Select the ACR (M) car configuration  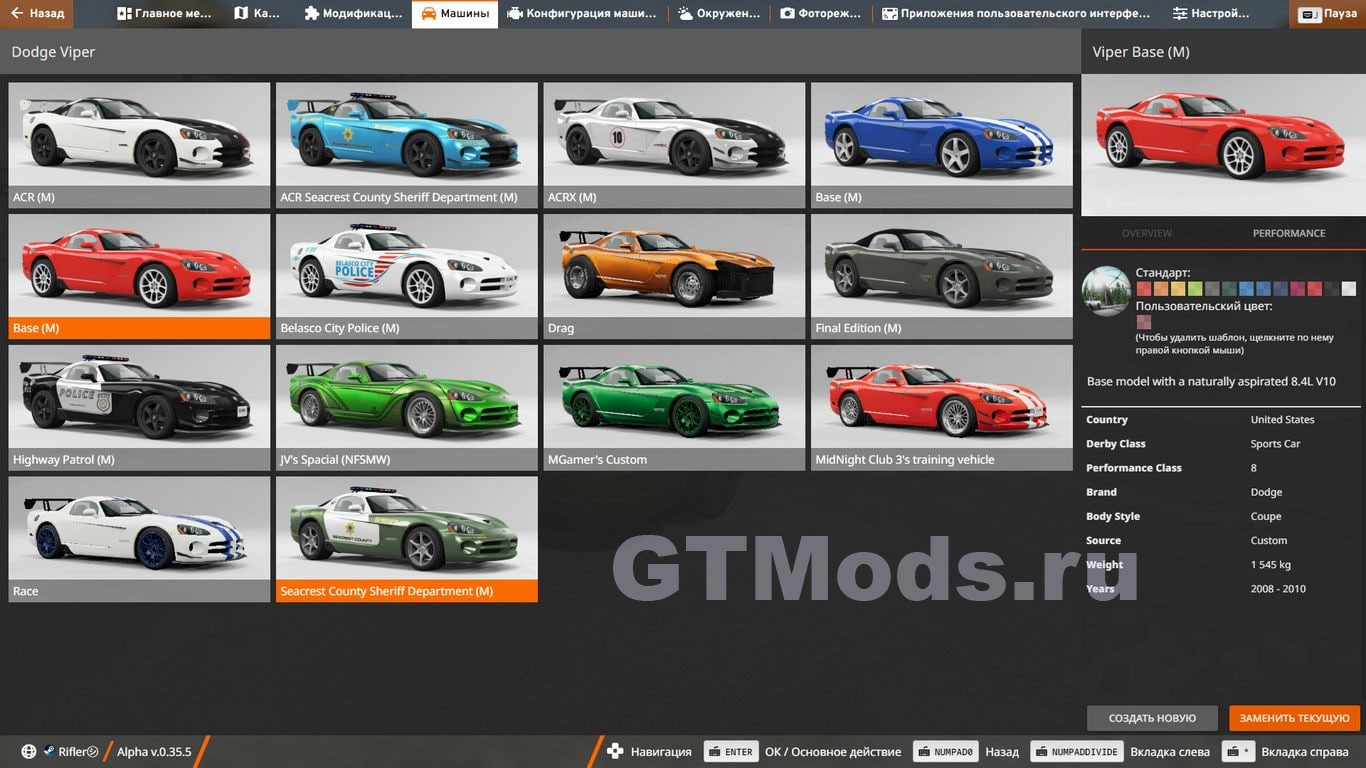pos(139,145)
